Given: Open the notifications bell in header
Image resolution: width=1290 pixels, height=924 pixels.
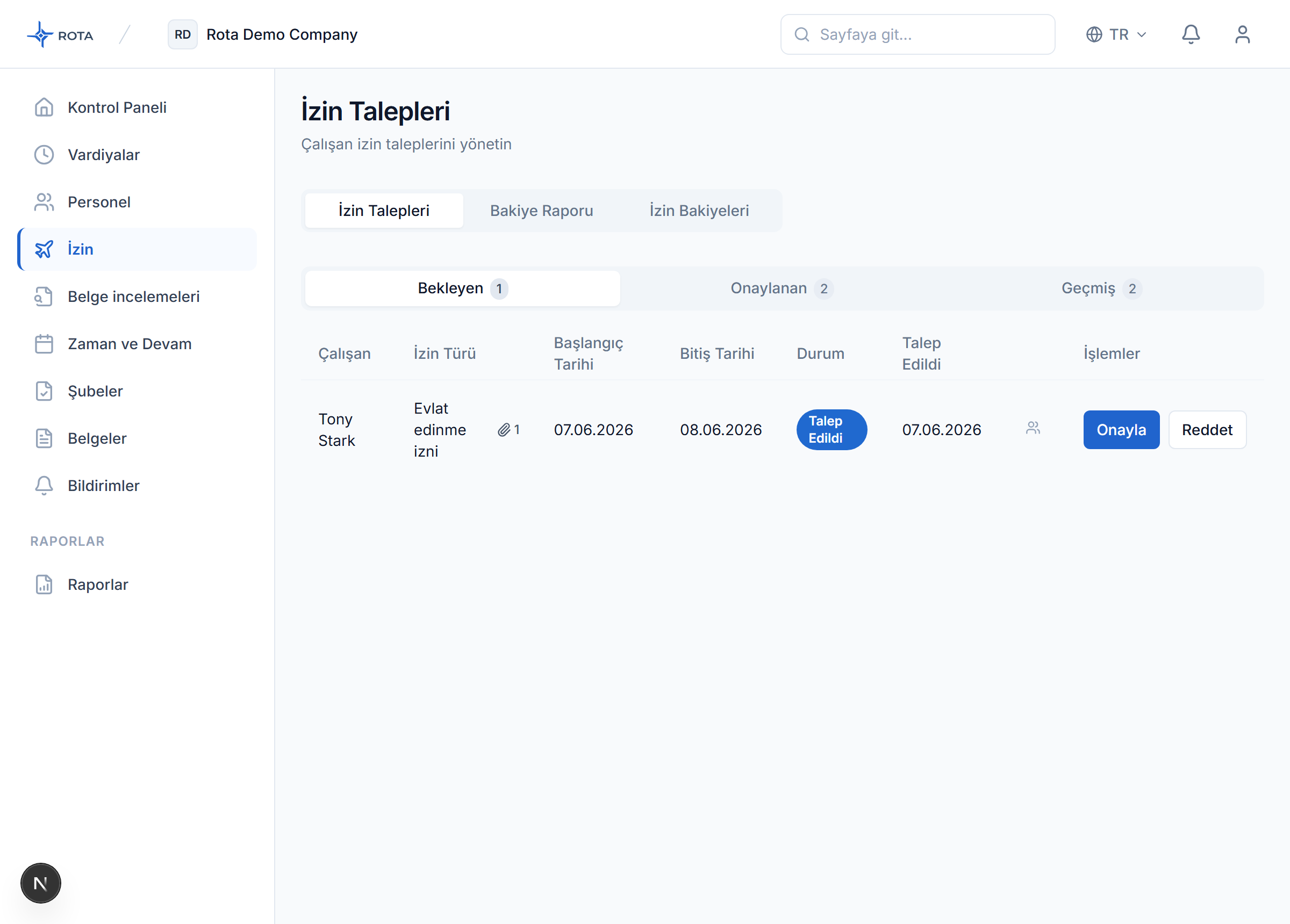Looking at the screenshot, I should (1191, 35).
